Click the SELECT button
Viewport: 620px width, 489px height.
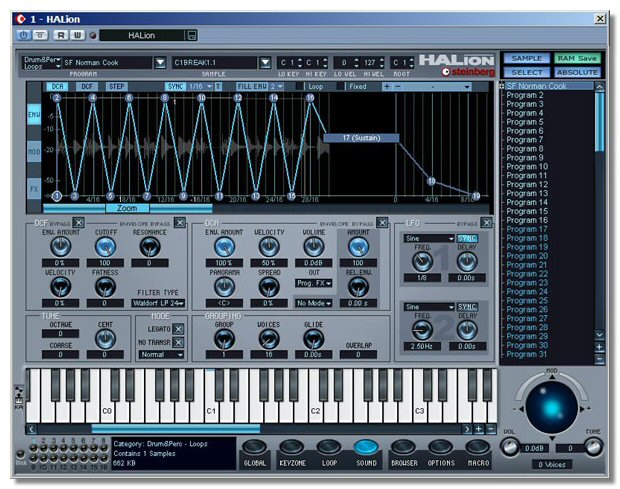click(526, 72)
